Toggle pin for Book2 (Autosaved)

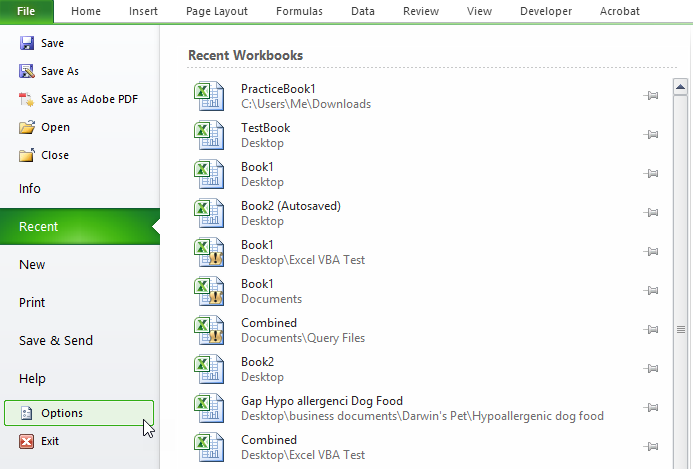pyautogui.click(x=650, y=213)
